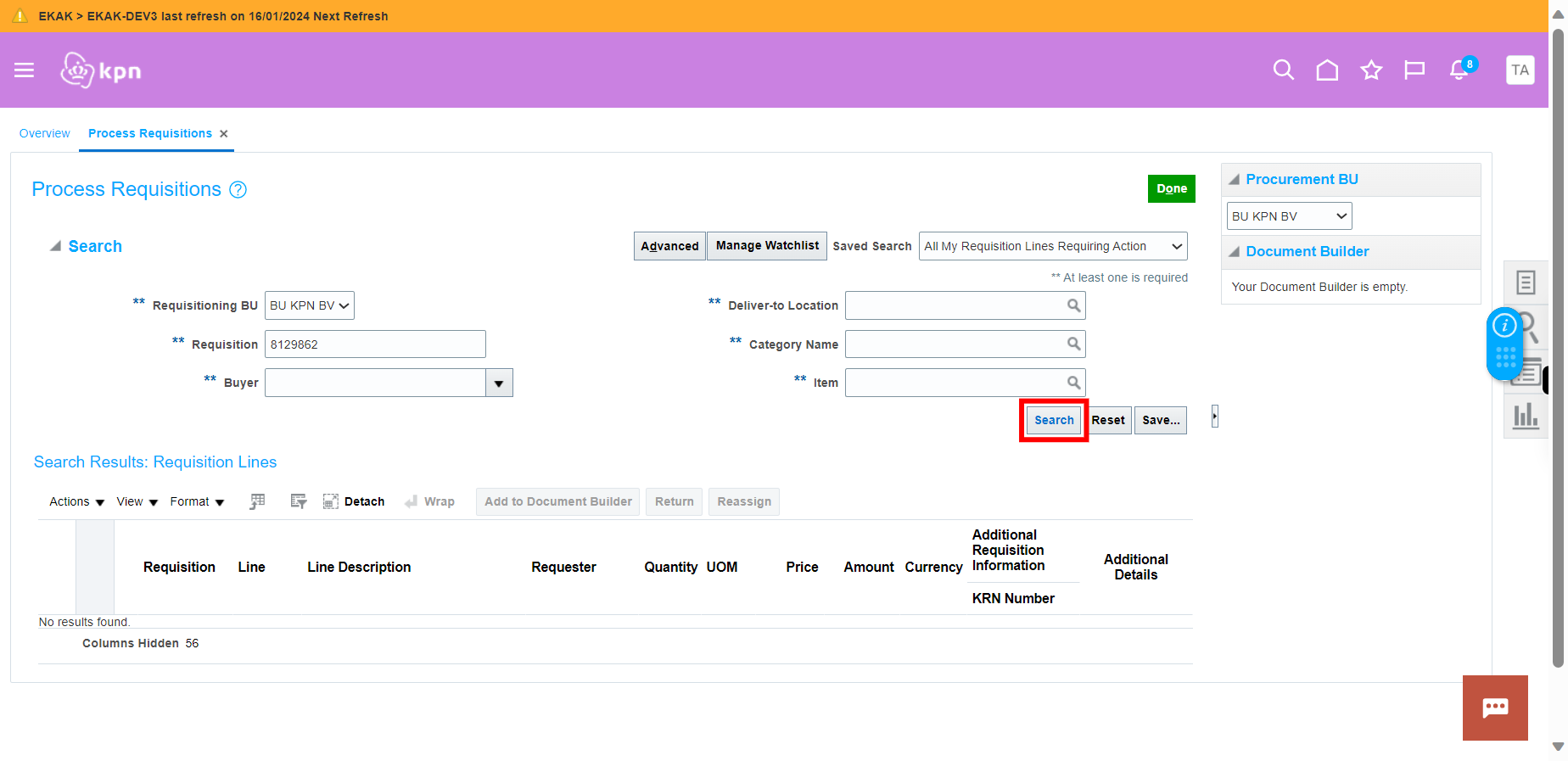Click the Quantity column header
1568x761 pixels.
670,567
